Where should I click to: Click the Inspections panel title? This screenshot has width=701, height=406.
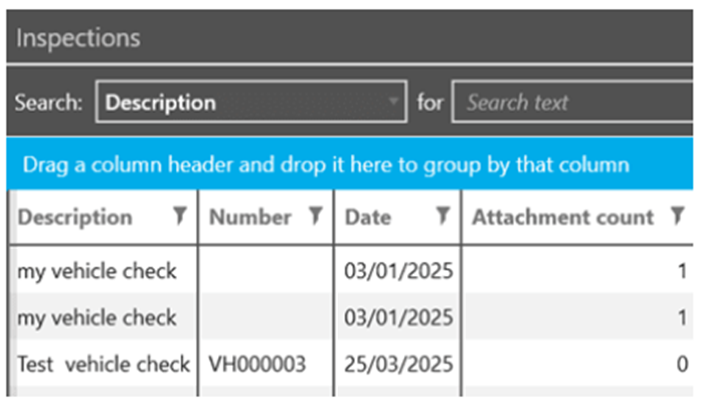[x=78, y=38]
